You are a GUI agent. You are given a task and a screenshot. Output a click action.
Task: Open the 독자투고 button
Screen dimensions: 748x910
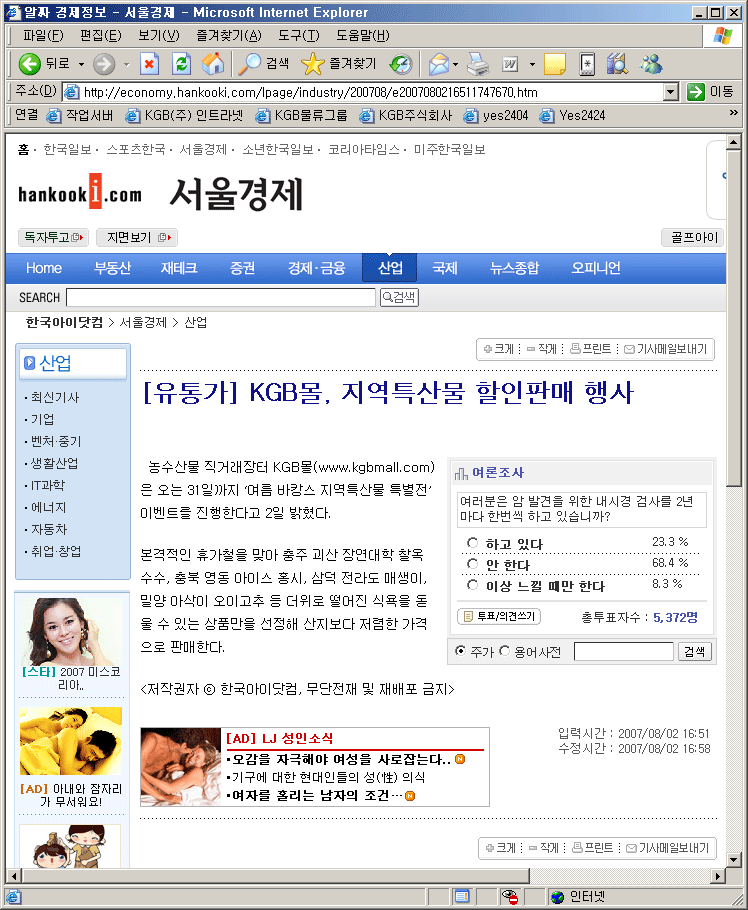click(53, 237)
